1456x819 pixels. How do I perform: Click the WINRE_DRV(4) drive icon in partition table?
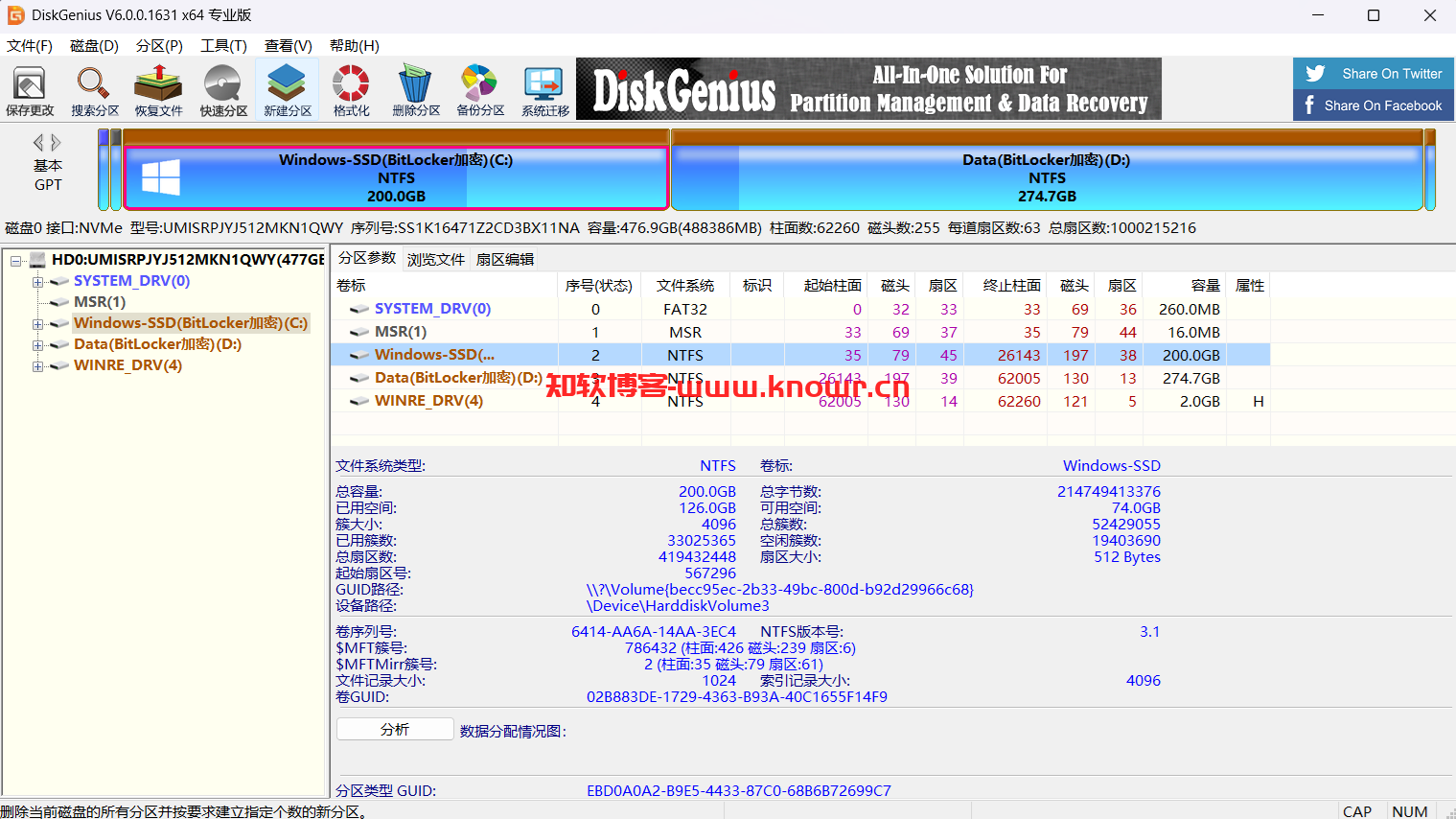point(359,401)
